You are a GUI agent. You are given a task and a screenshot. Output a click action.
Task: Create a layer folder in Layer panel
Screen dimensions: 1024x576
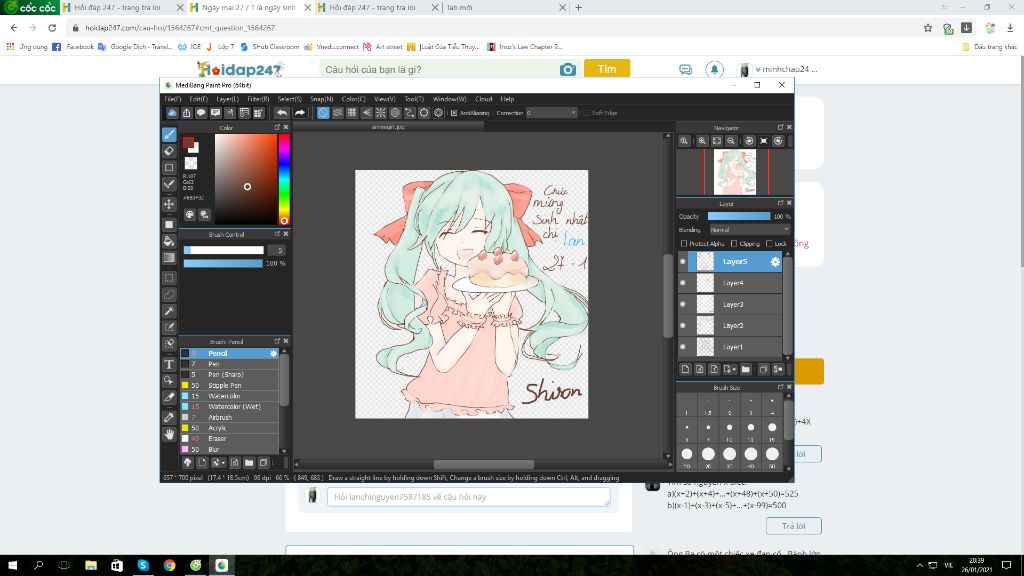click(745, 370)
